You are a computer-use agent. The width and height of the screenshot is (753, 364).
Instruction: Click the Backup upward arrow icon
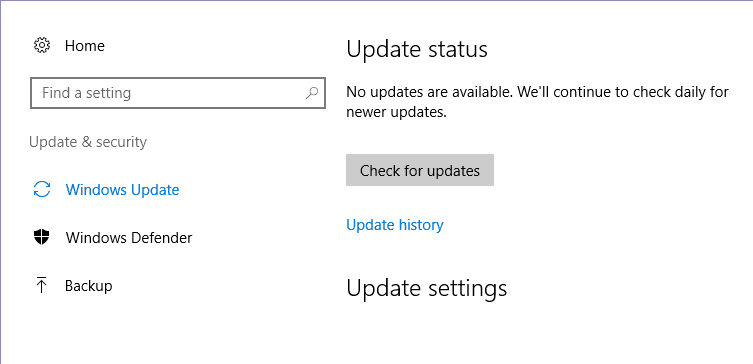pos(42,285)
